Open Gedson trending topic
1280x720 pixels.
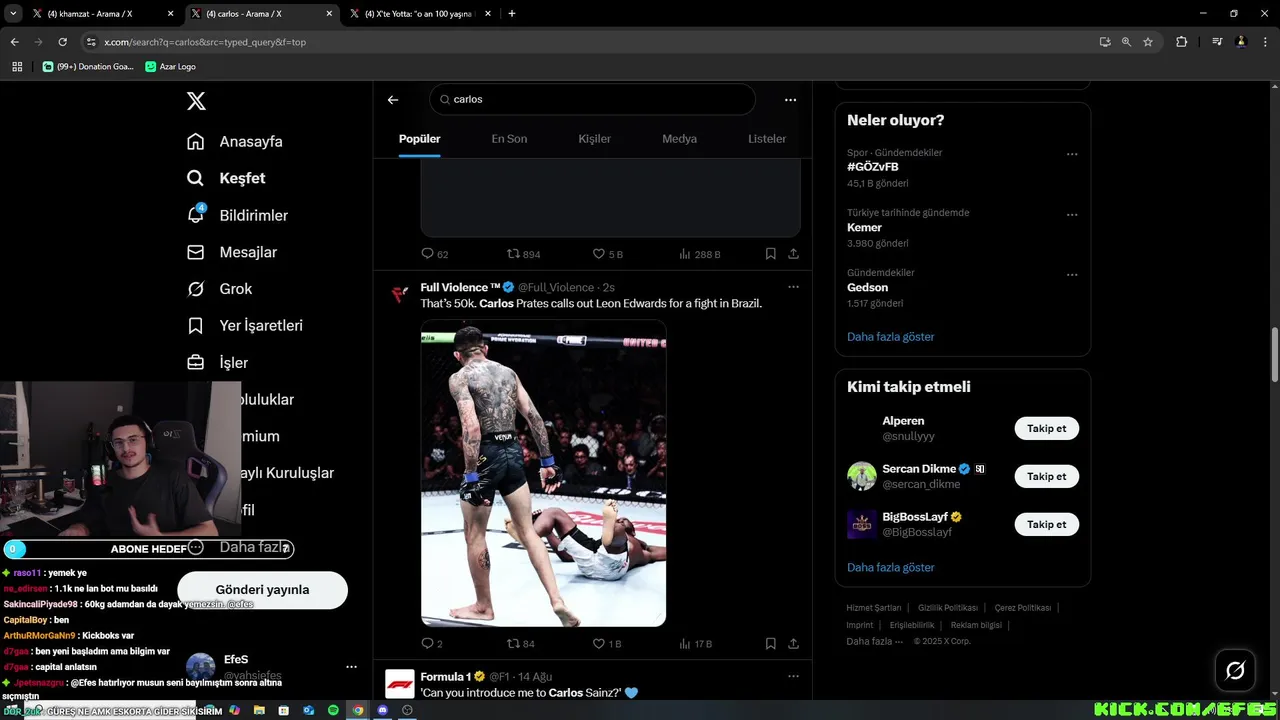pos(867,287)
